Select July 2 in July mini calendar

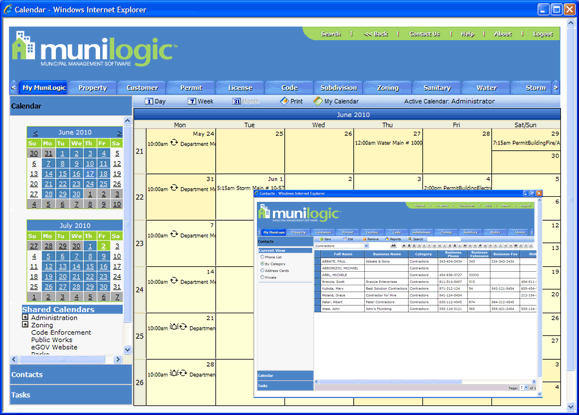click(103, 246)
